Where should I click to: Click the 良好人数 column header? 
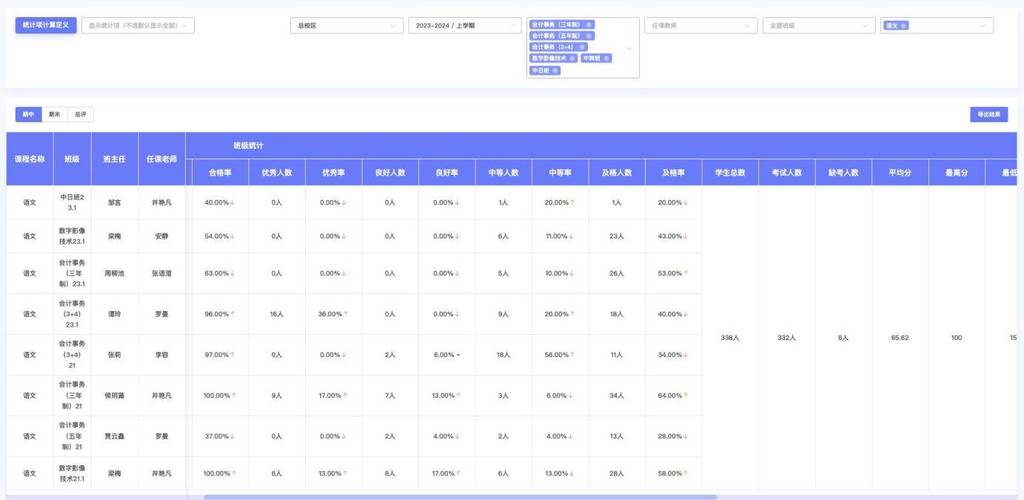(x=391, y=173)
